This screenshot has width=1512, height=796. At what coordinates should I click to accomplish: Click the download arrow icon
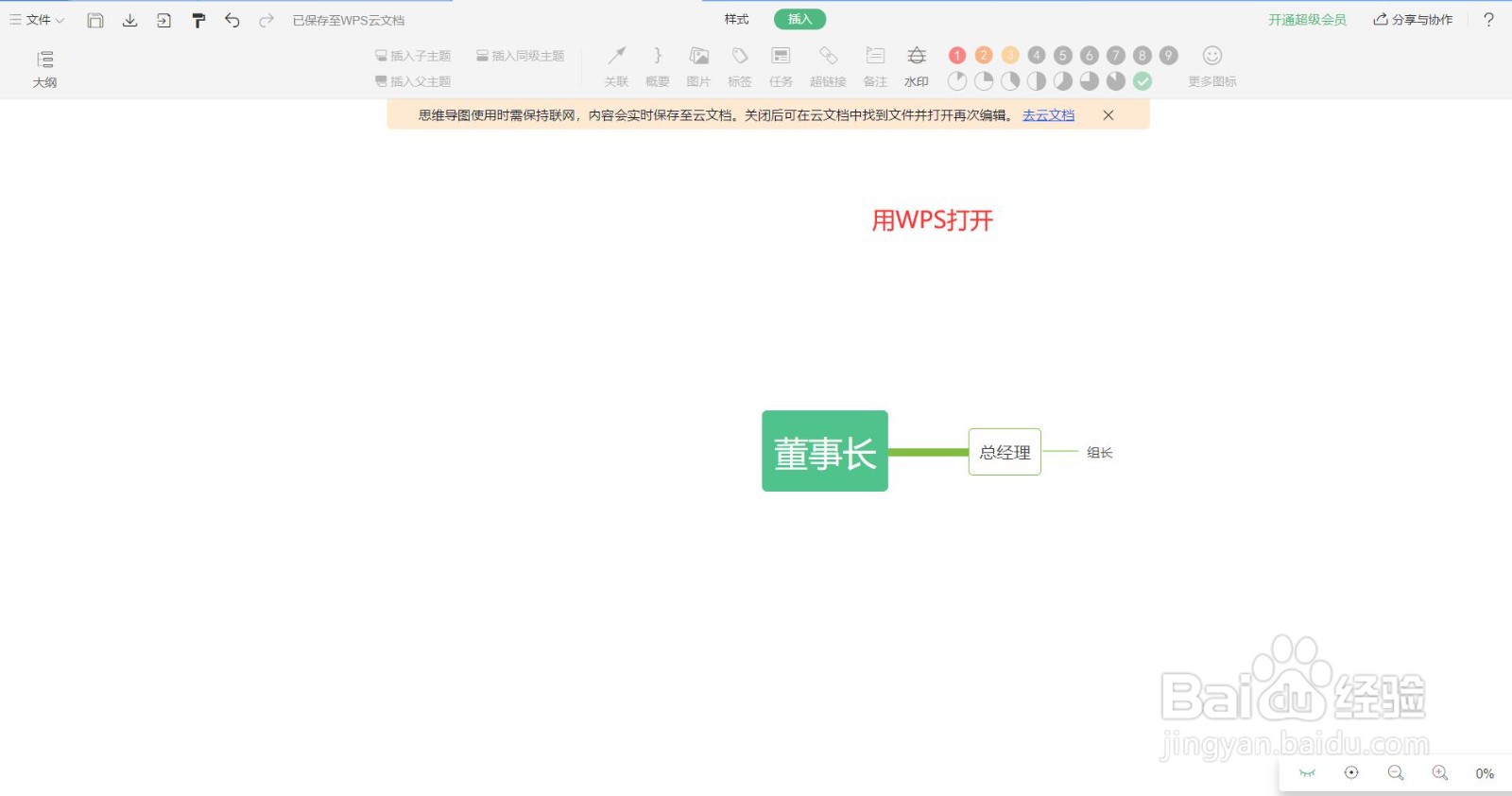(129, 20)
